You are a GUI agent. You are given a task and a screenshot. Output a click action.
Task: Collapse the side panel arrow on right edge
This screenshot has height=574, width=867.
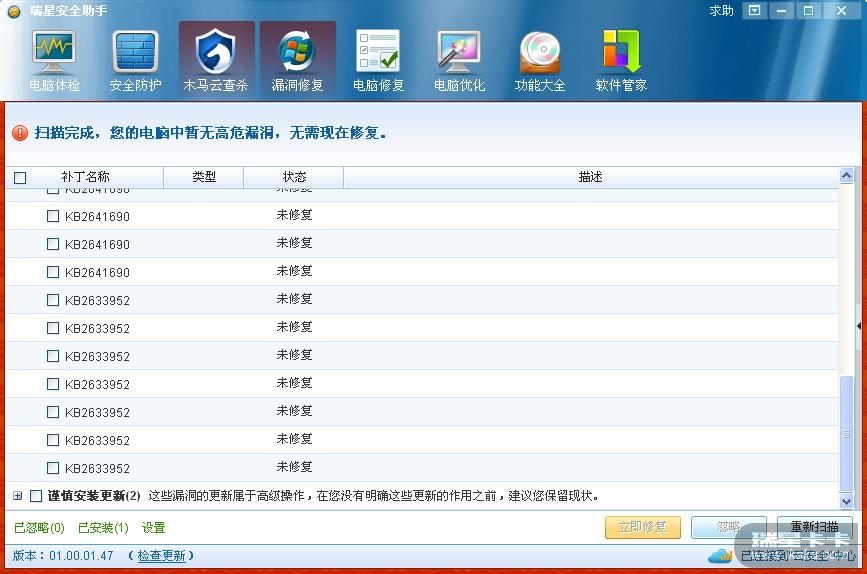click(x=859, y=326)
